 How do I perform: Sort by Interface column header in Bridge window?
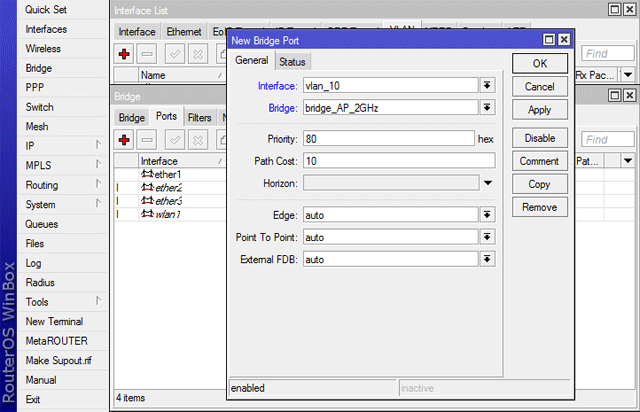(182, 161)
